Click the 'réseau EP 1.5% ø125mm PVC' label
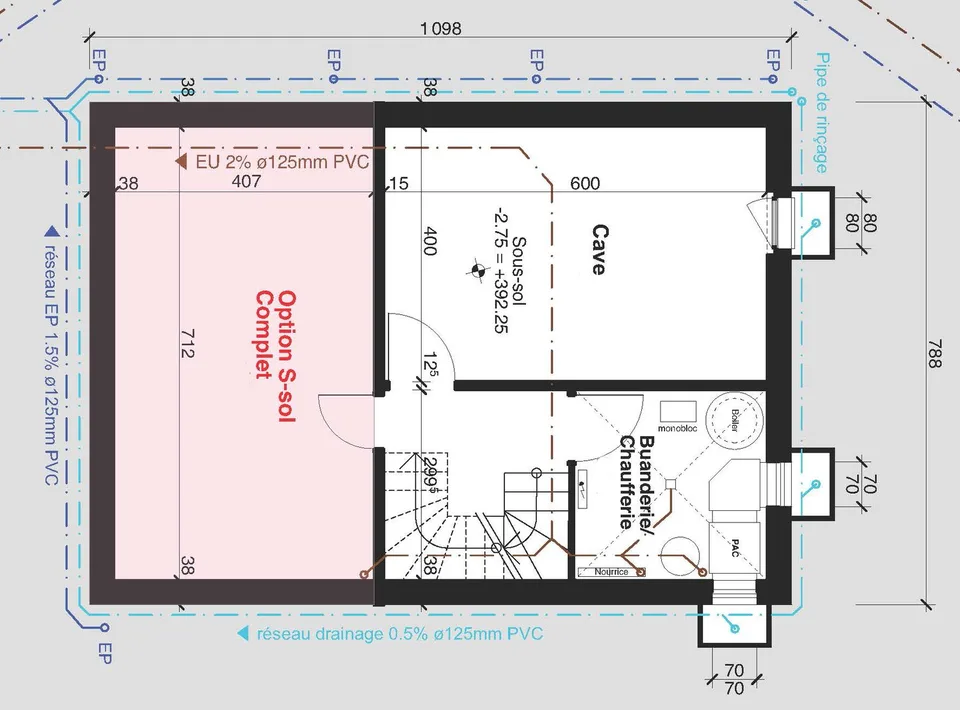960x710 pixels. tap(51, 365)
